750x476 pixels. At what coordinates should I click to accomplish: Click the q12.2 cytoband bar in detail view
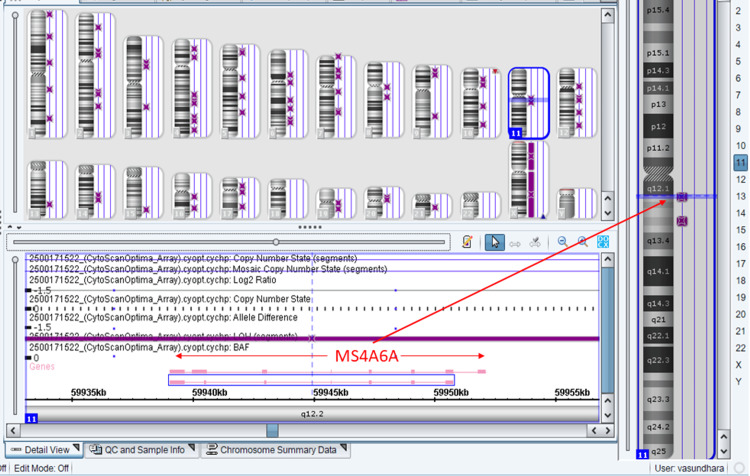(312, 414)
